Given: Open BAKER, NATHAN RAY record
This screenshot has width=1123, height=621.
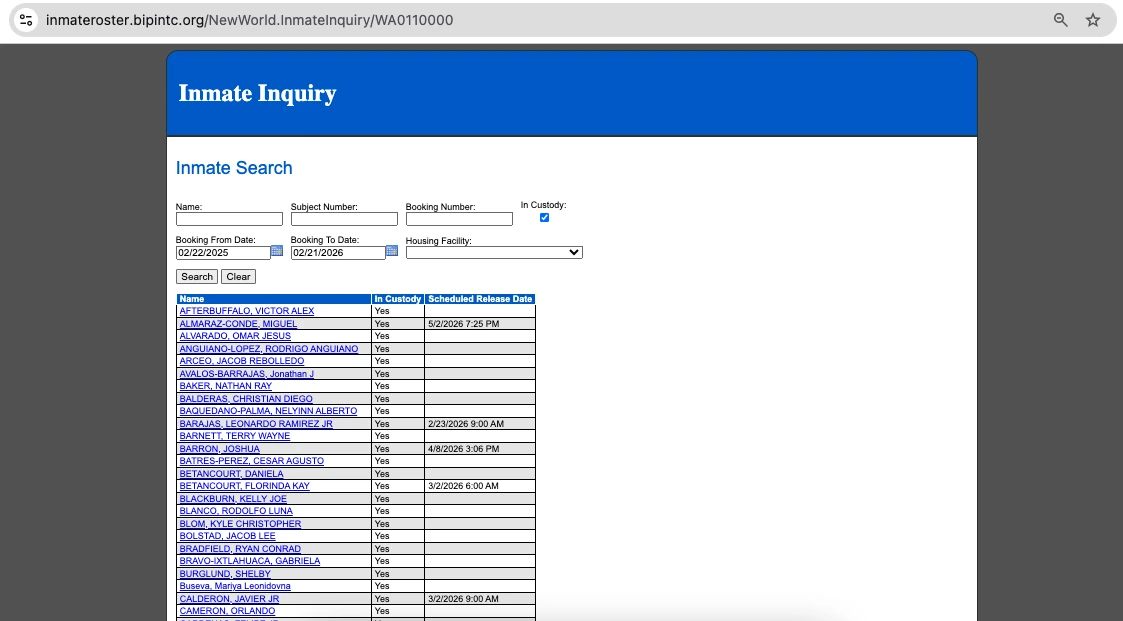Looking at the screenshot, I should tap(226, 386).
